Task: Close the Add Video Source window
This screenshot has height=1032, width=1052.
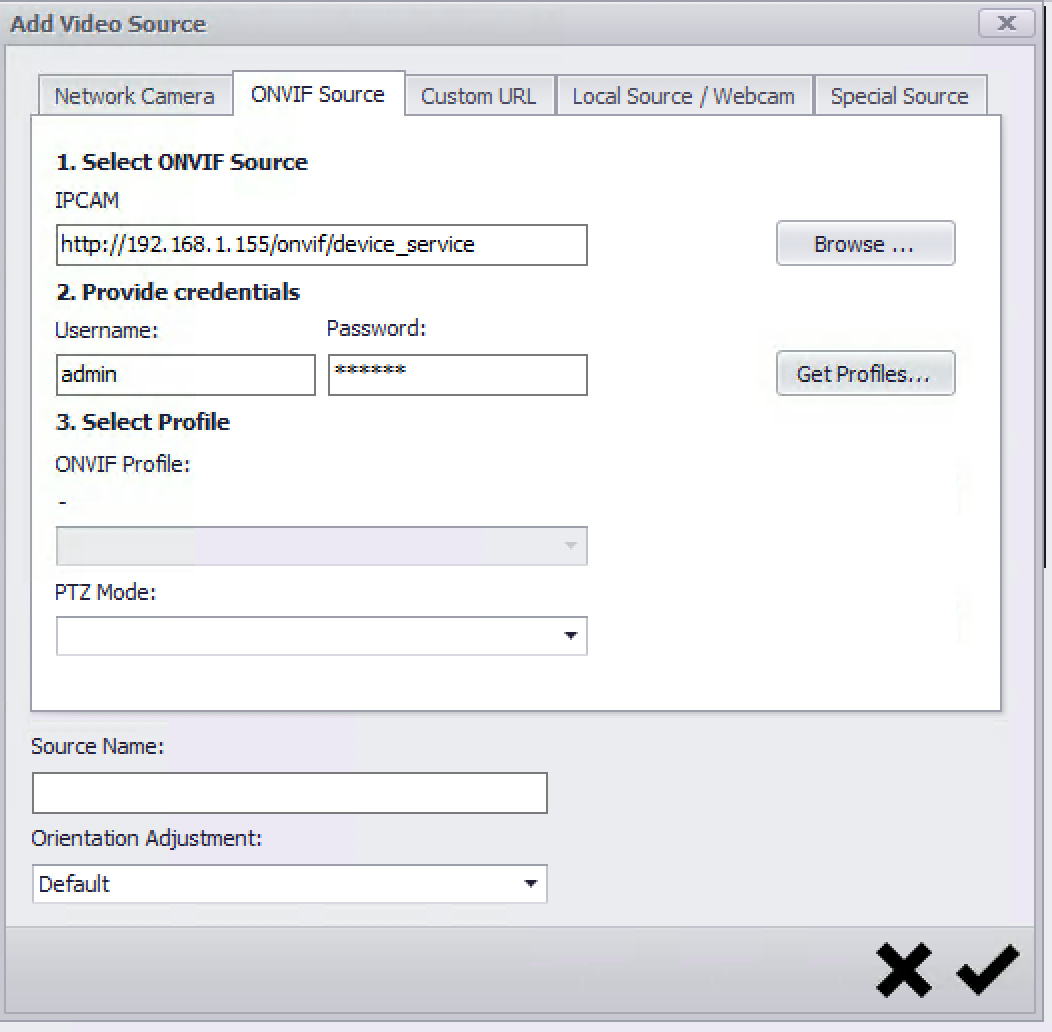Action: 1006,23
